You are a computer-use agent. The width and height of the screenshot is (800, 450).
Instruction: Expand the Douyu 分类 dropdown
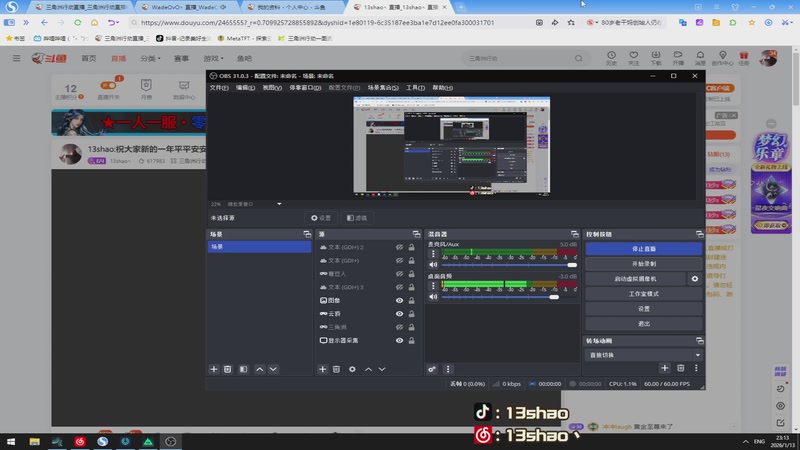pos(151,59)
